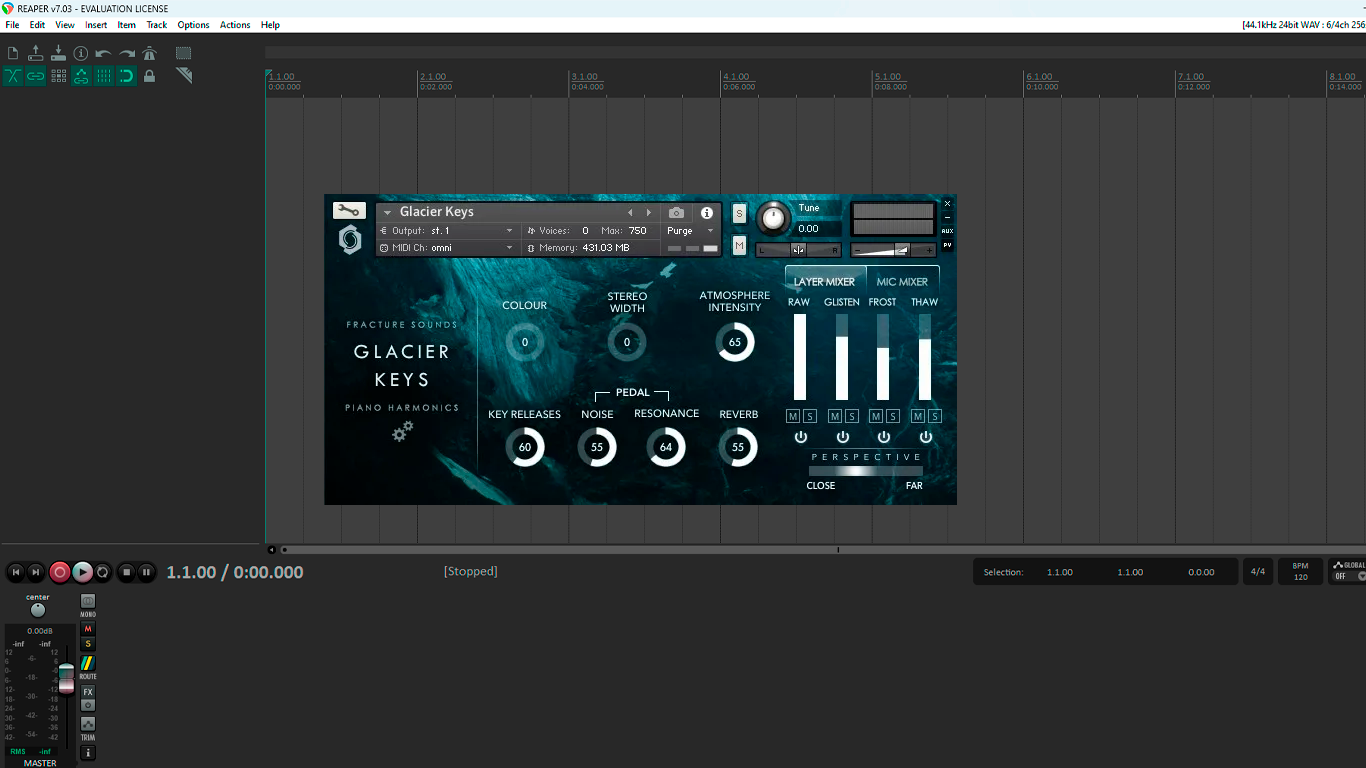Image resolution: width=1366 pixels, height=768 pixels.
Task: Click the undo arrow icon
Action: (104, 53)
